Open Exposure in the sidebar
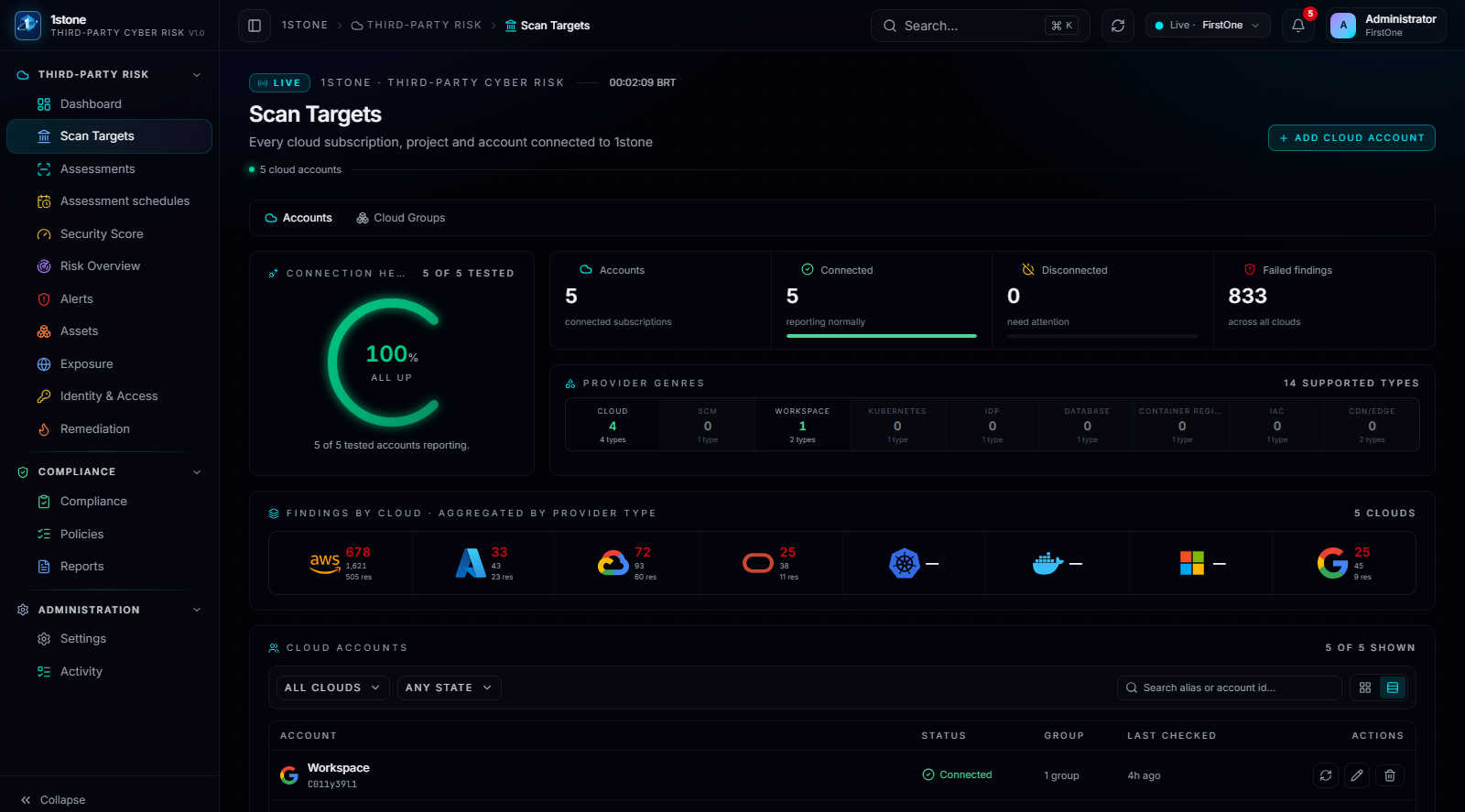Viewport: 1465px width, 812px height. (109, 364)
